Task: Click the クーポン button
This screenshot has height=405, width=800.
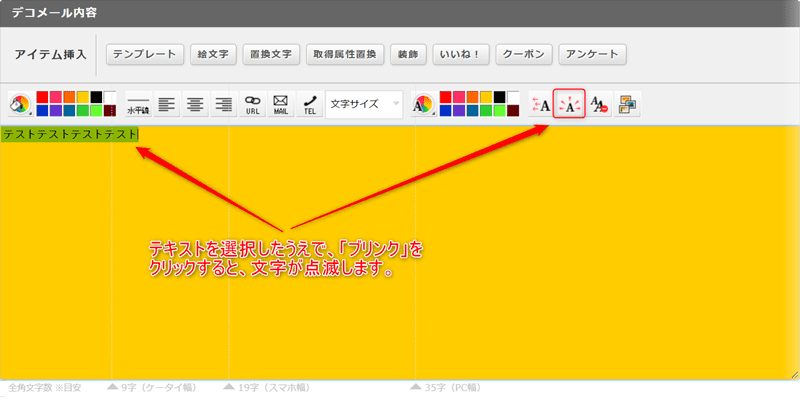Action: click(x=524, y=54)
